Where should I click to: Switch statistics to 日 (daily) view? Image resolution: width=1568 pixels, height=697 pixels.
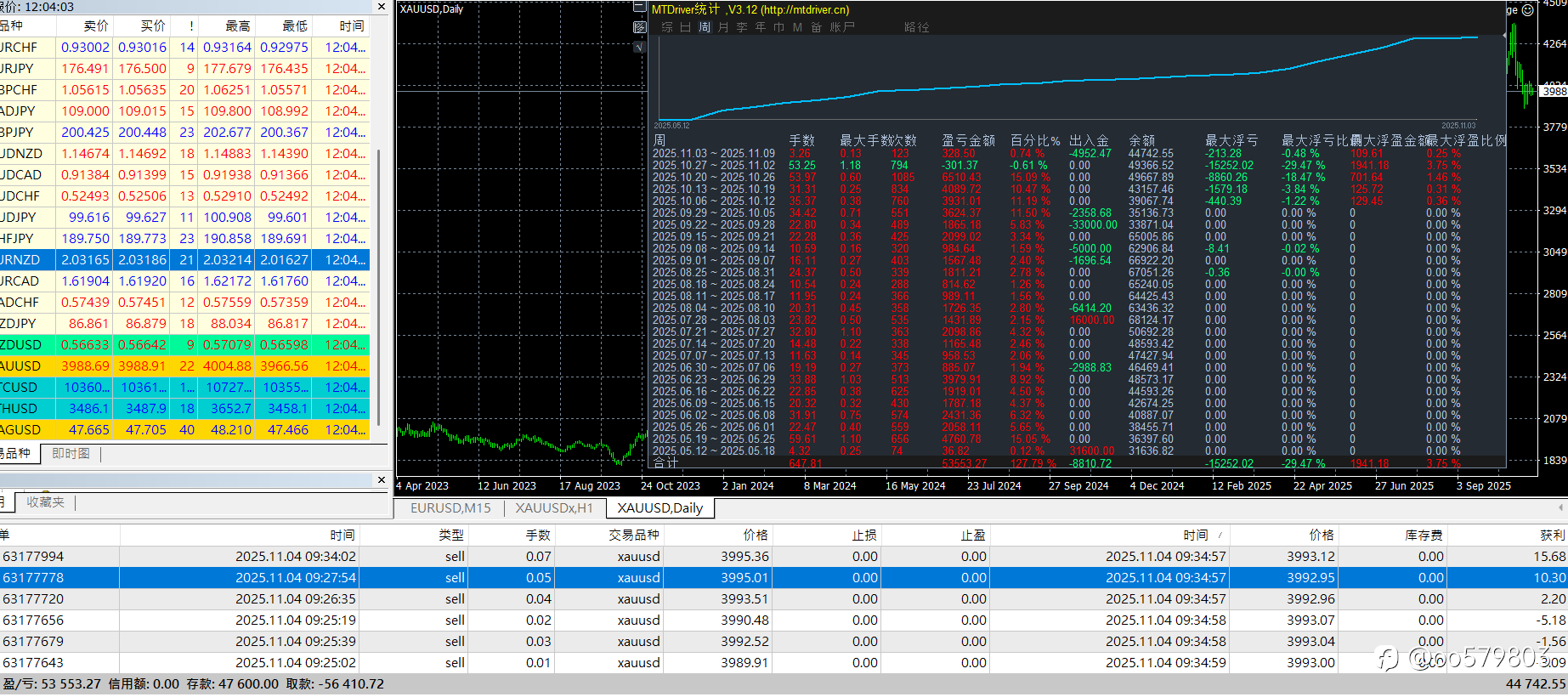[686, 27]
